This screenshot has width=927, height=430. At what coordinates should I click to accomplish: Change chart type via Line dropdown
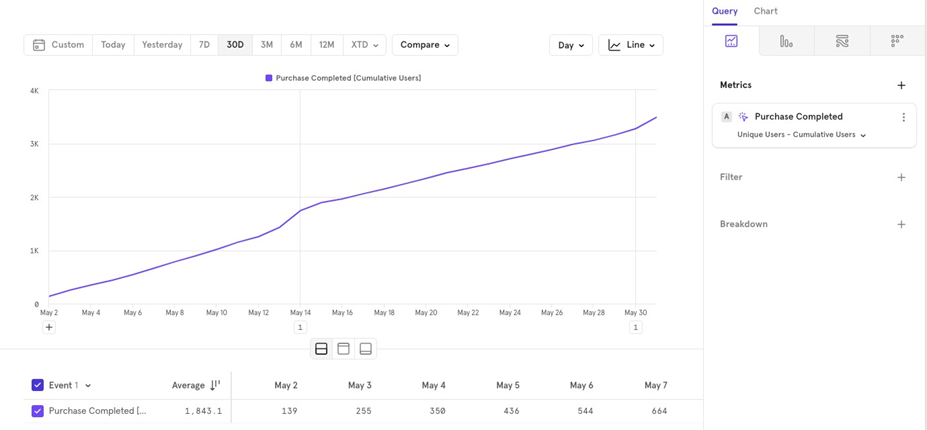(x=631, y=45)
